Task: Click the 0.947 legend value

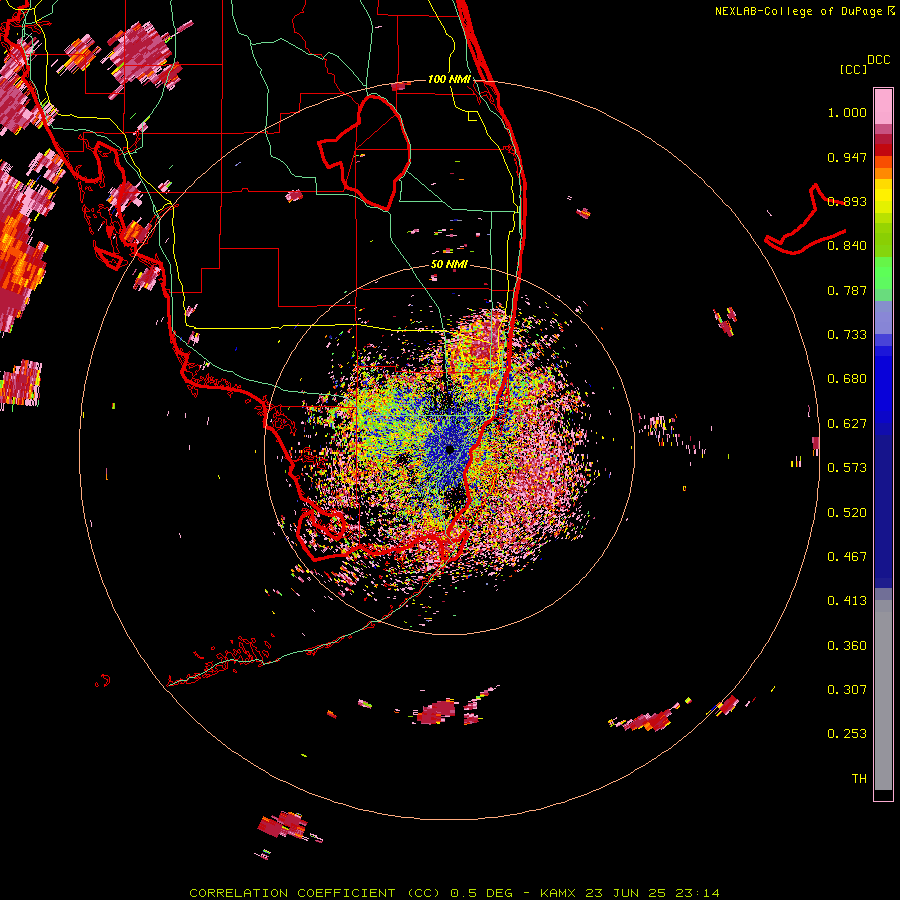Action: coord(847,157)
